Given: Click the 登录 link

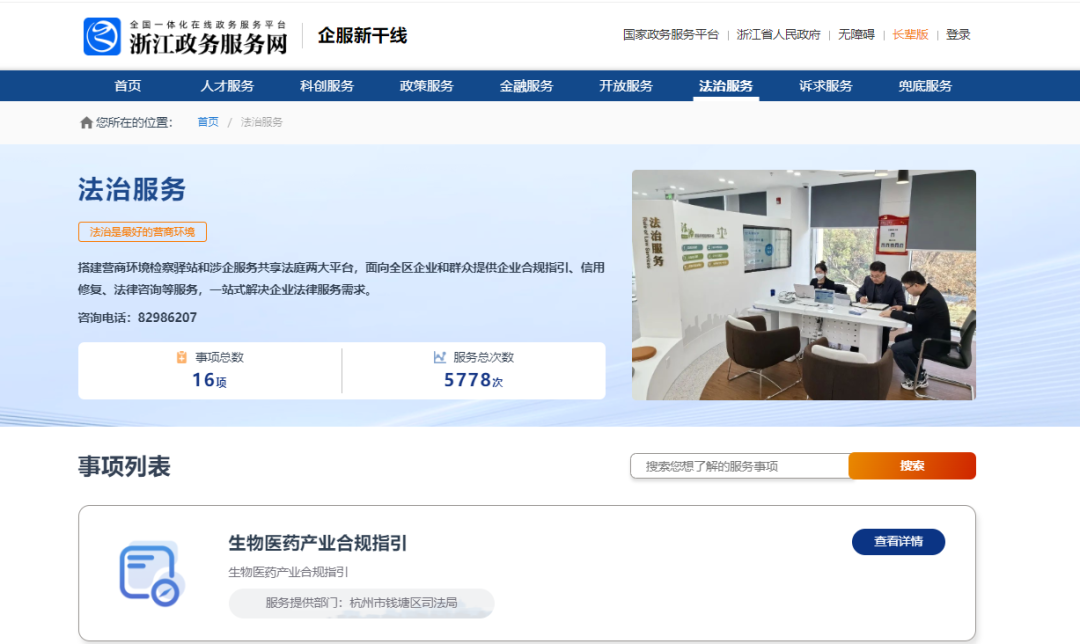Looking at the screenshot, I should pos(958,34).
